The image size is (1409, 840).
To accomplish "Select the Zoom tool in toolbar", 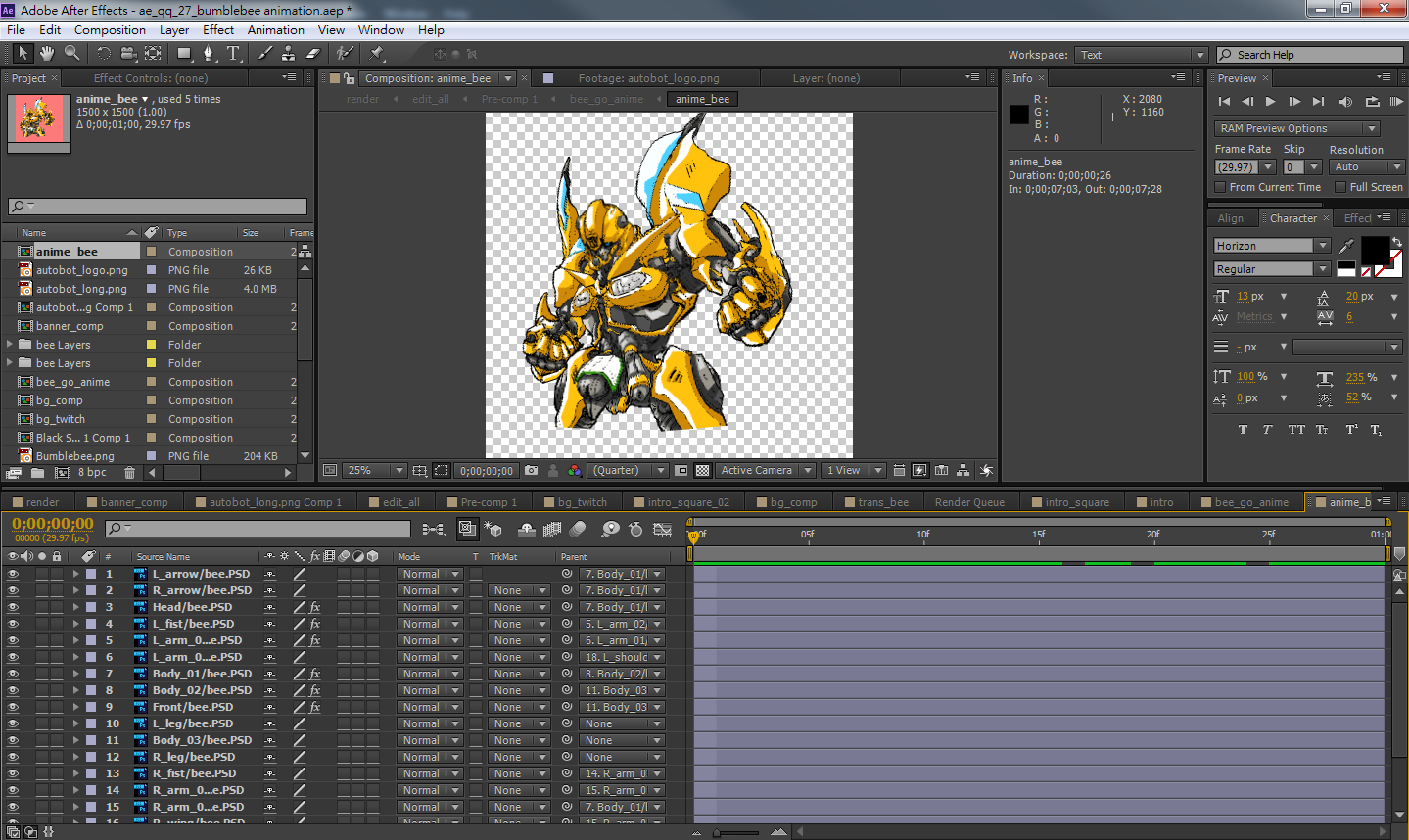I will 71,53.
